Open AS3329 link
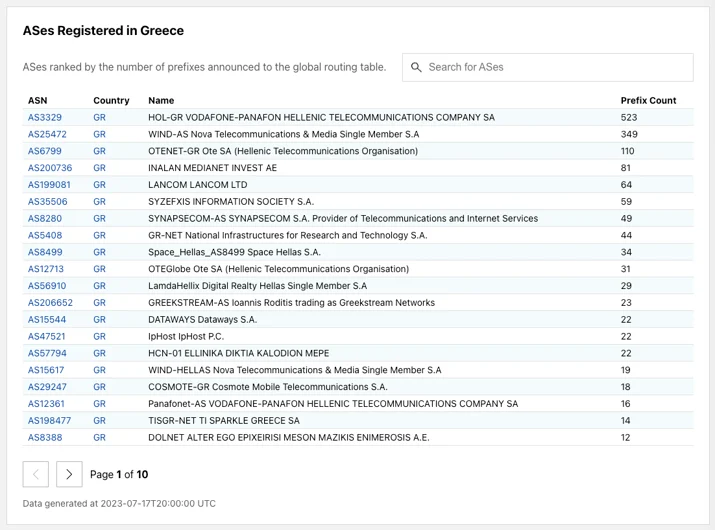The image size is (715, 530). coord(45,118)
